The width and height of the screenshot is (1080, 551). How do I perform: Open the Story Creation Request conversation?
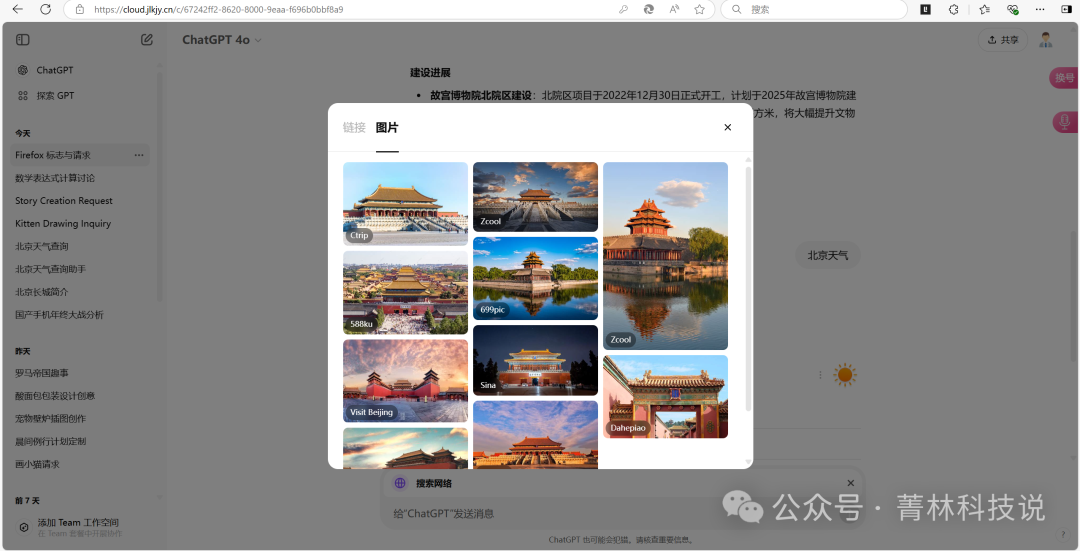[x=63, y=201]
